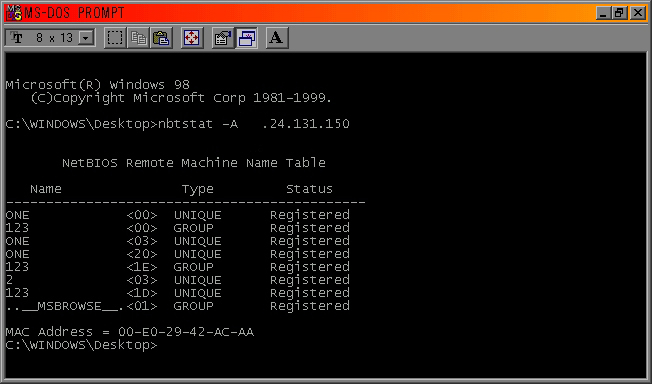Click the MS-DOS PROMPT title bar text
Image resolution: width=652 pixels, height=384 pixels.
point(74,13)
